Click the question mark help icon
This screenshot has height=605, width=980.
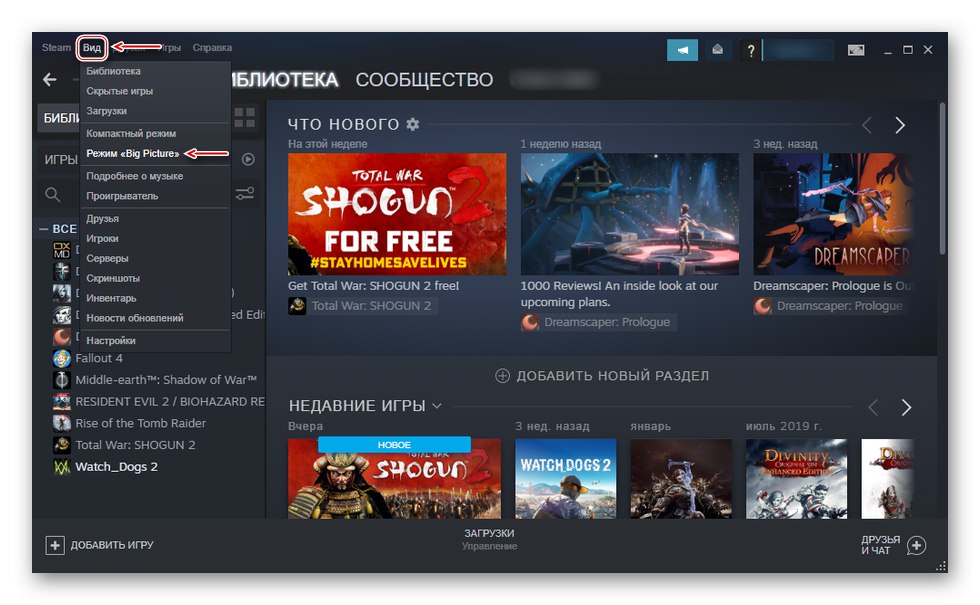751,50
